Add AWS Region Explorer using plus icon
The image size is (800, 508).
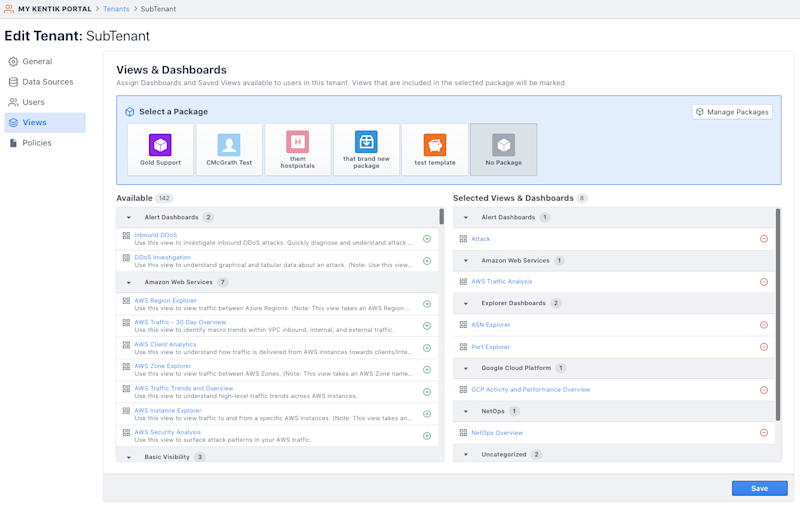pyautogui.click(x=427, y=304)
